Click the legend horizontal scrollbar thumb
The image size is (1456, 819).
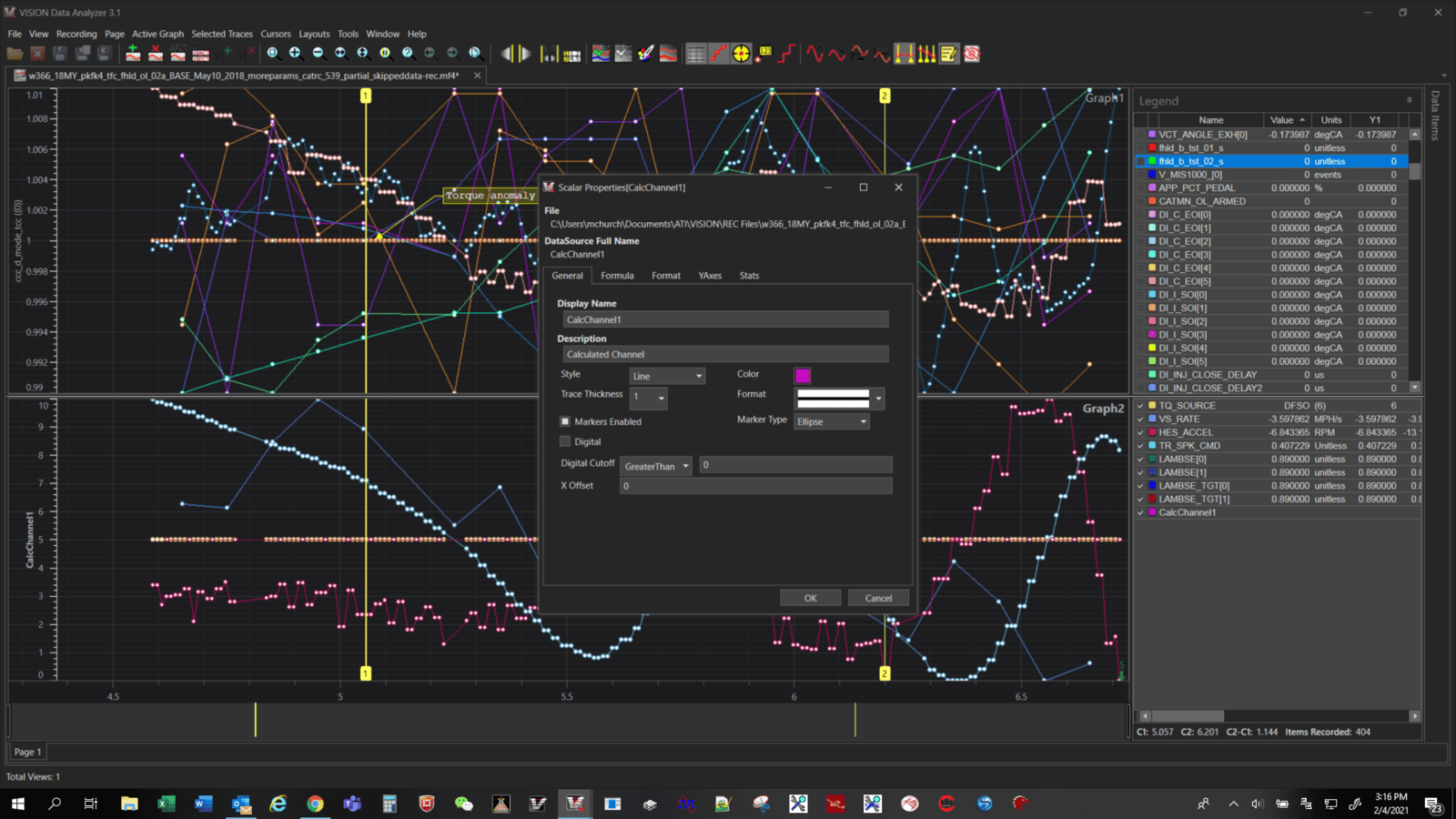[x=1188, y=716]
